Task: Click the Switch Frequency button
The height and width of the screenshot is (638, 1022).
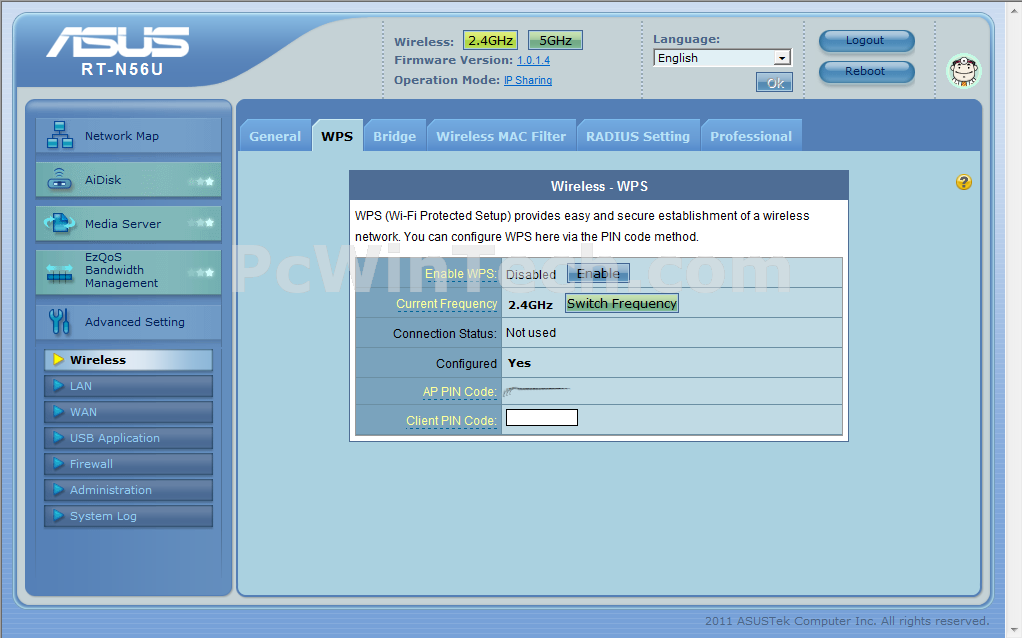Action: [621, 303]
